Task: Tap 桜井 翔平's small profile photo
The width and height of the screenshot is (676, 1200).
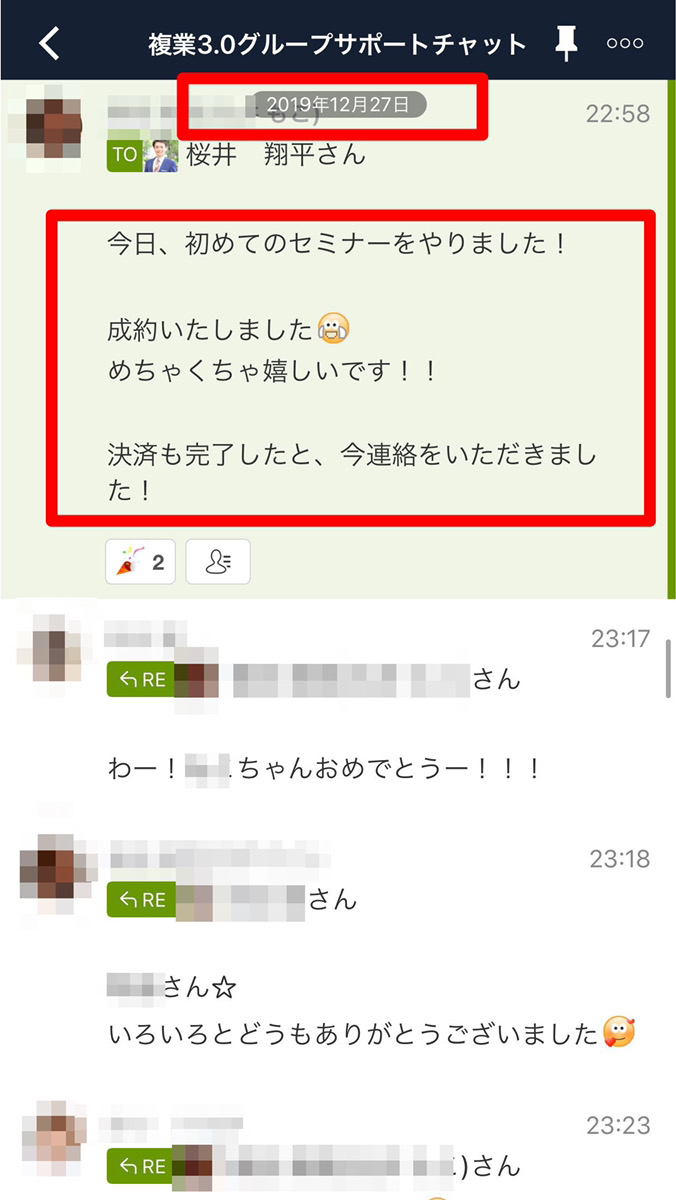Action: (160, 156)
